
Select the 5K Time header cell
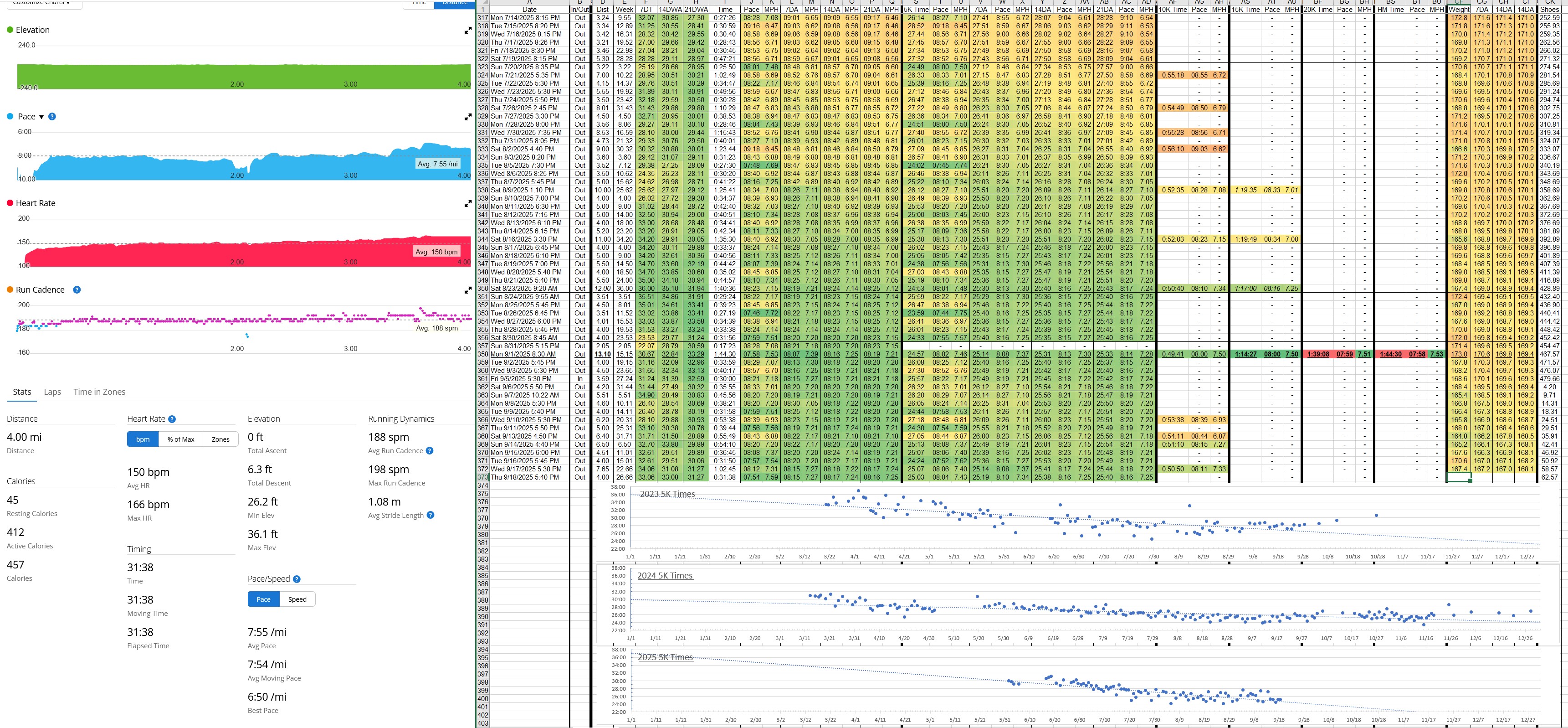tap(916, 10)
